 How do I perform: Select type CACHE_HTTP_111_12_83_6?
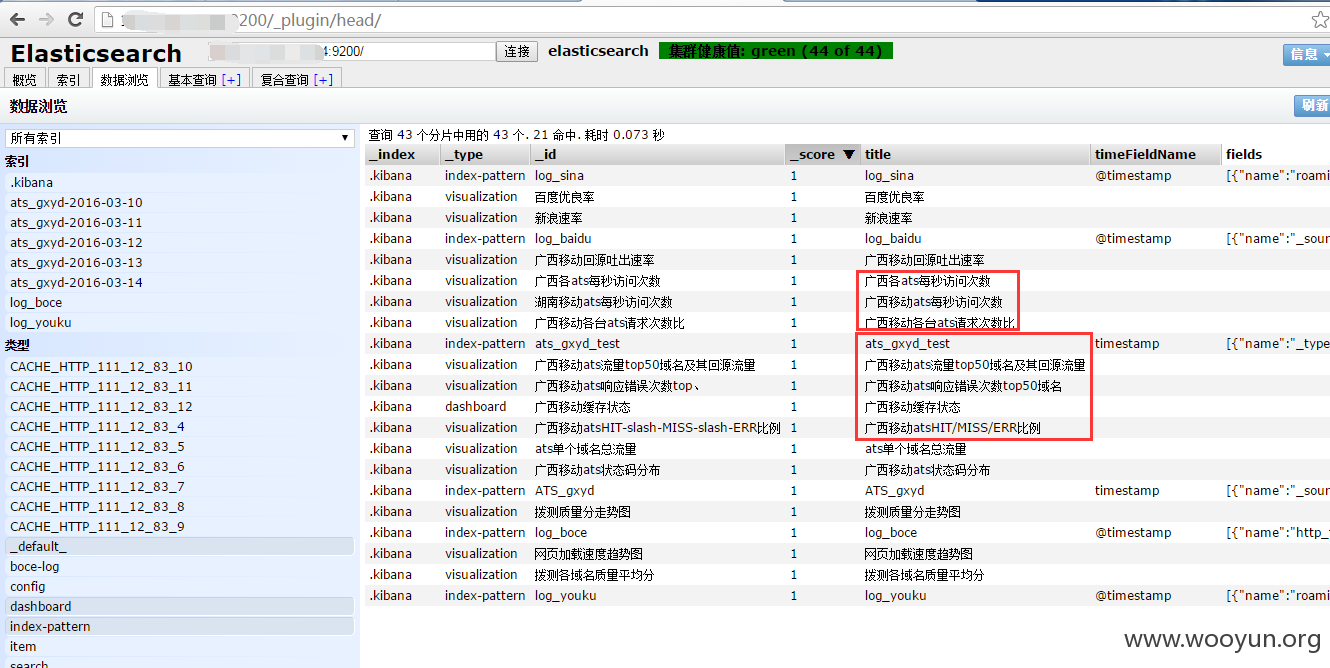pyautogui.click(x=180, y=467)
